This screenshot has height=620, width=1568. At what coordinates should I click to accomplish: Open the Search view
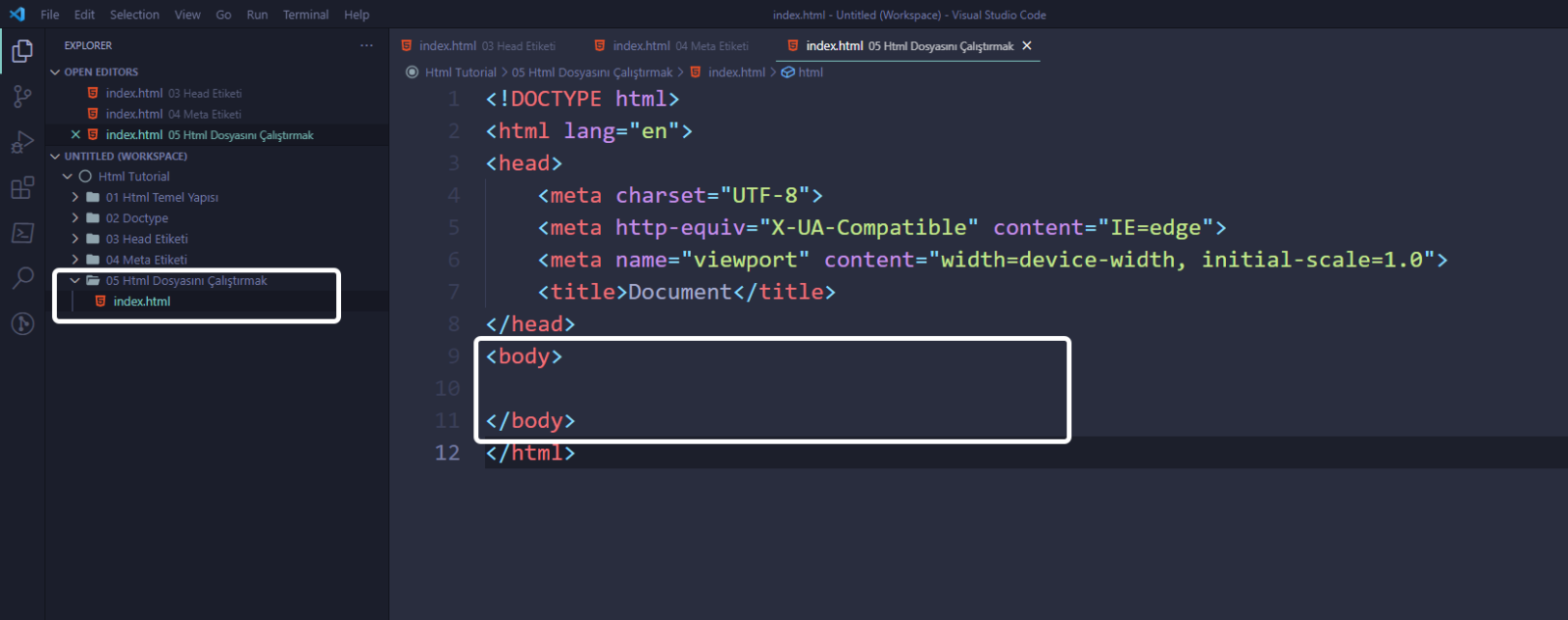[x=22, y=278]
